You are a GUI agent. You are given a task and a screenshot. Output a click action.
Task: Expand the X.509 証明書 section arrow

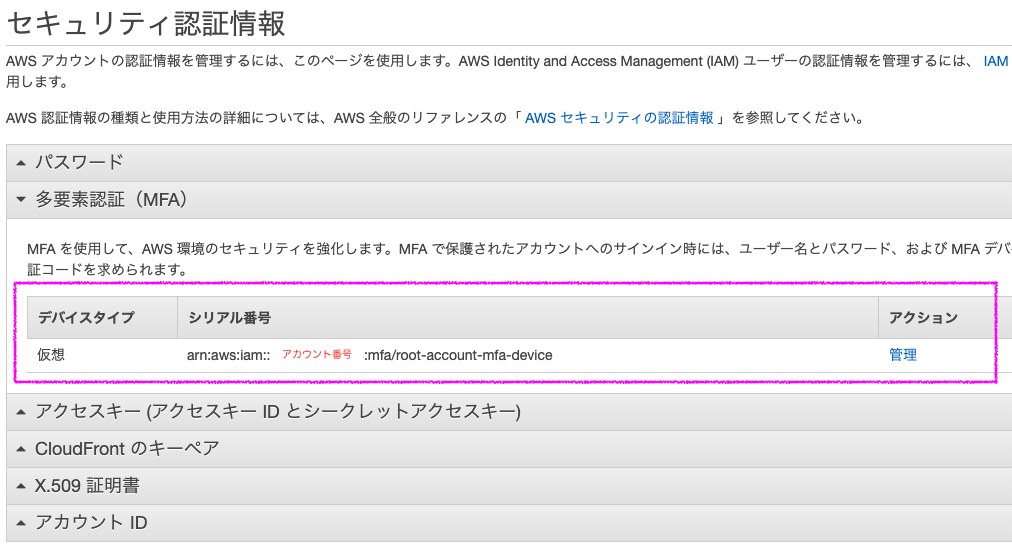coord(21,486)
